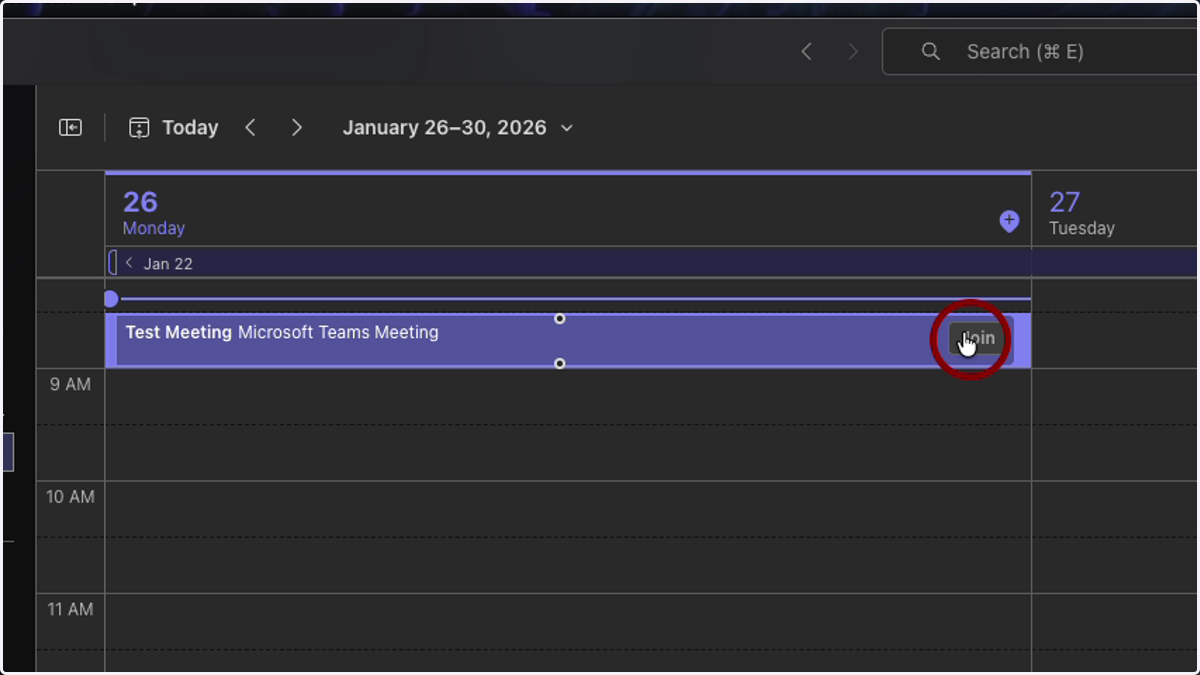This screenshot has height=675, width=1200.
Task: Click the Search box
Action: pos(1040,51)
